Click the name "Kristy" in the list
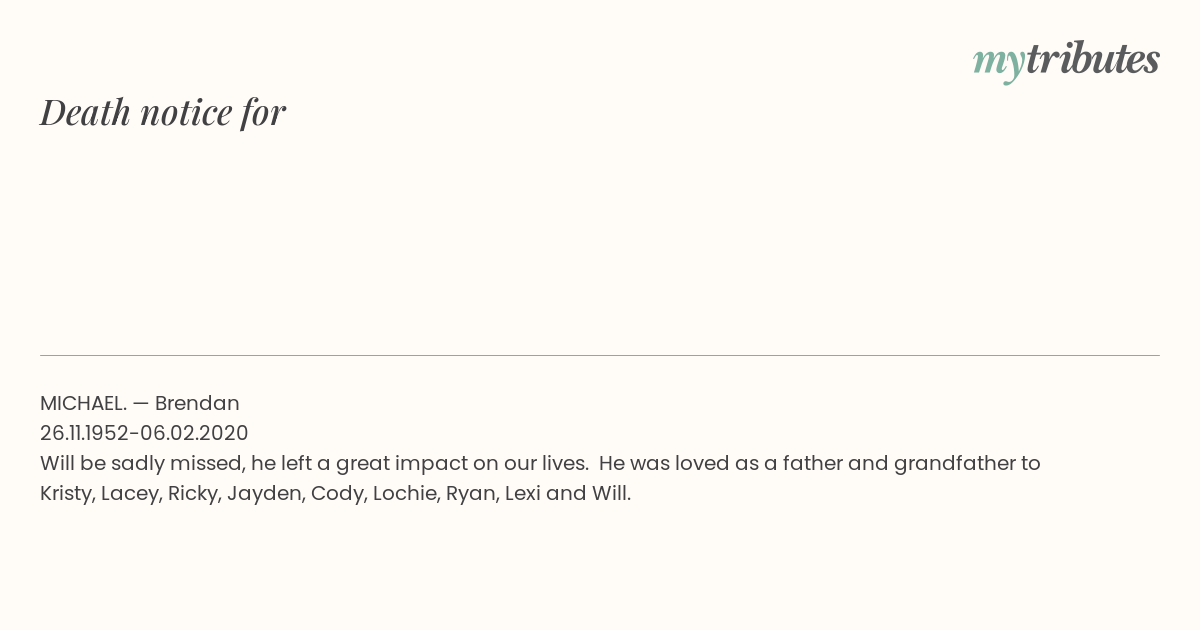The height and width of the screenshot is (630, 1200). (x=66, y=493)
